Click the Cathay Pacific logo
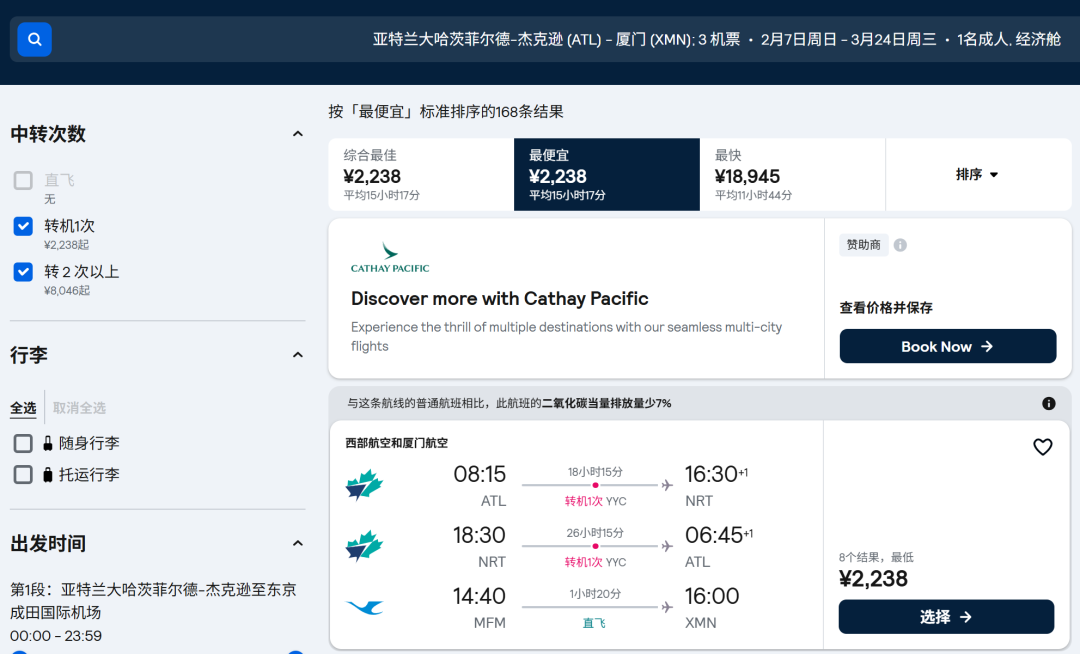The height and width of the screenshot is (654, 1080). (390, 257)
